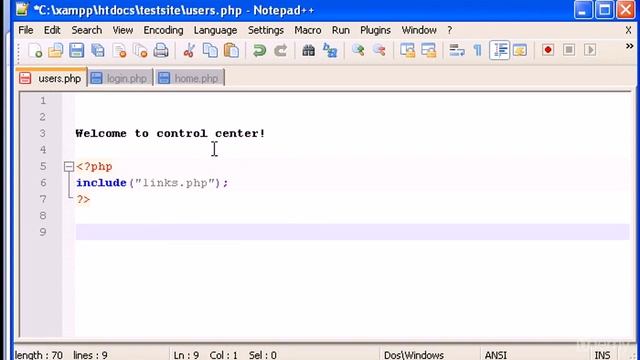
Task: Open the Settings menu
Action: 265,30
